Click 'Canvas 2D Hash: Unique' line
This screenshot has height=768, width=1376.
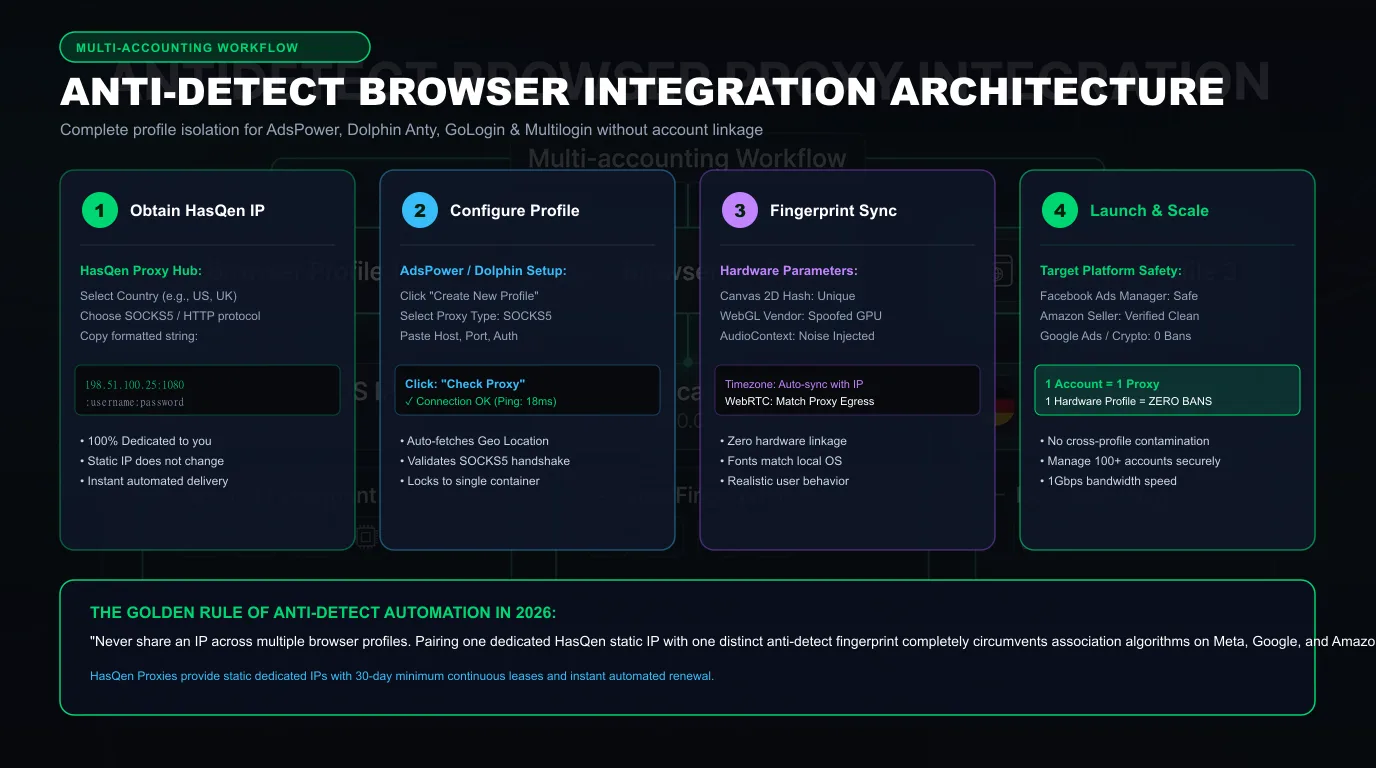pos(790,296)
